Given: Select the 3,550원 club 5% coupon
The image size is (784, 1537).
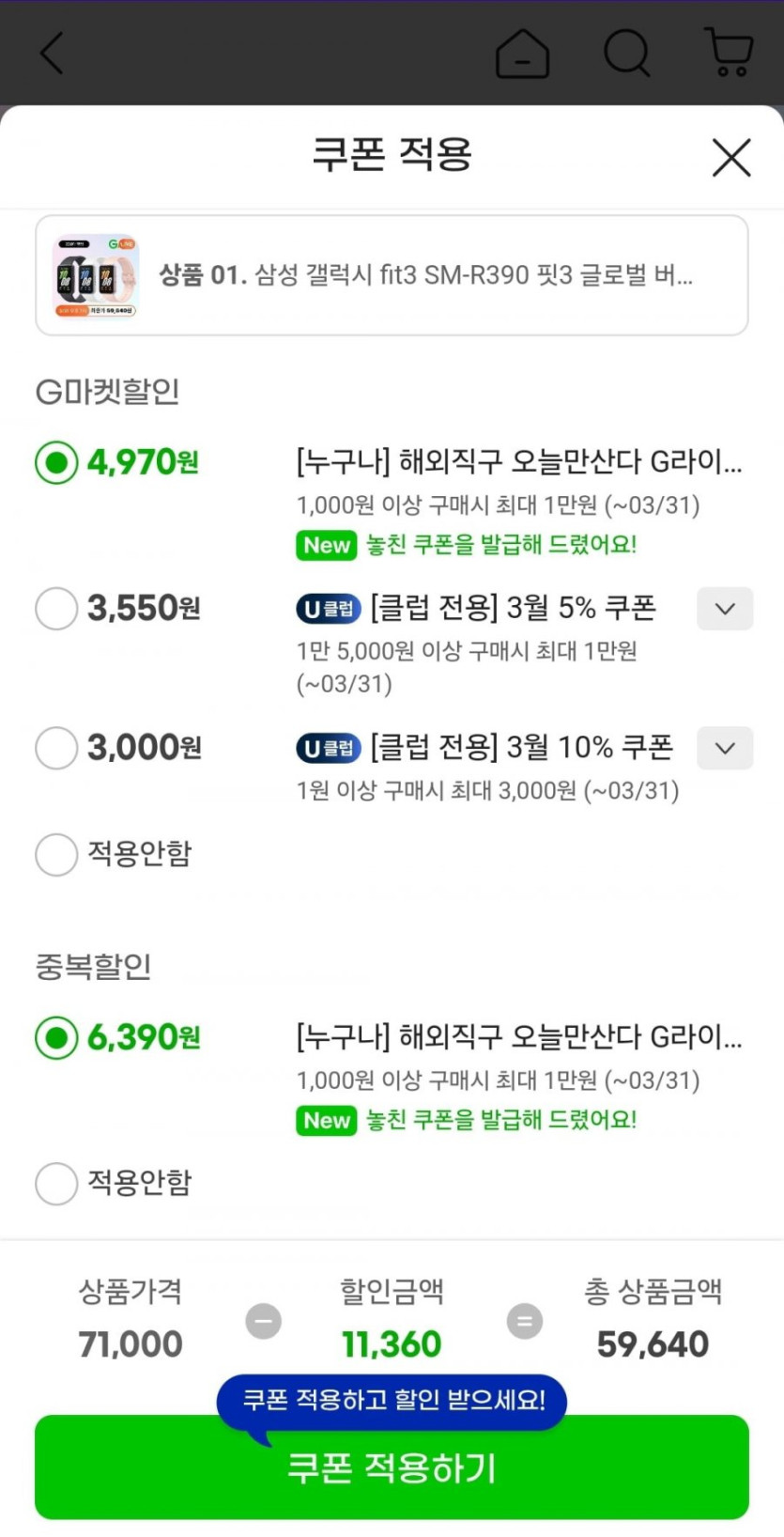Looking at the screenshot, I should (56, 609).
